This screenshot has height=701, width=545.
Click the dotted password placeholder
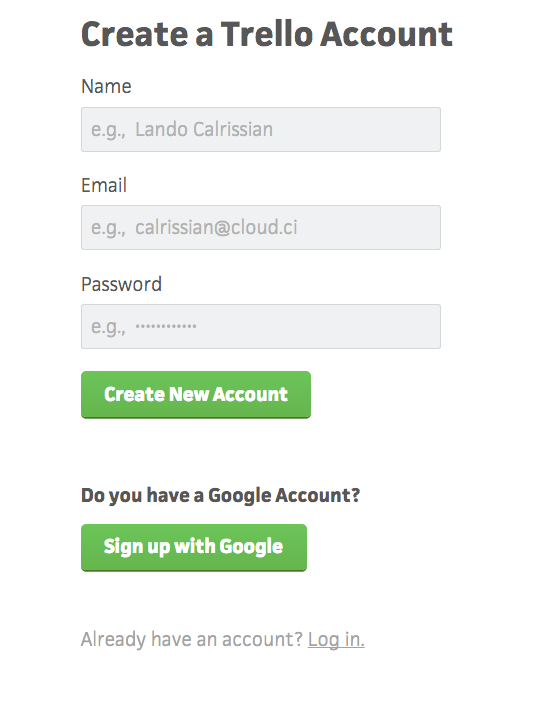click(x=166, y=326)
